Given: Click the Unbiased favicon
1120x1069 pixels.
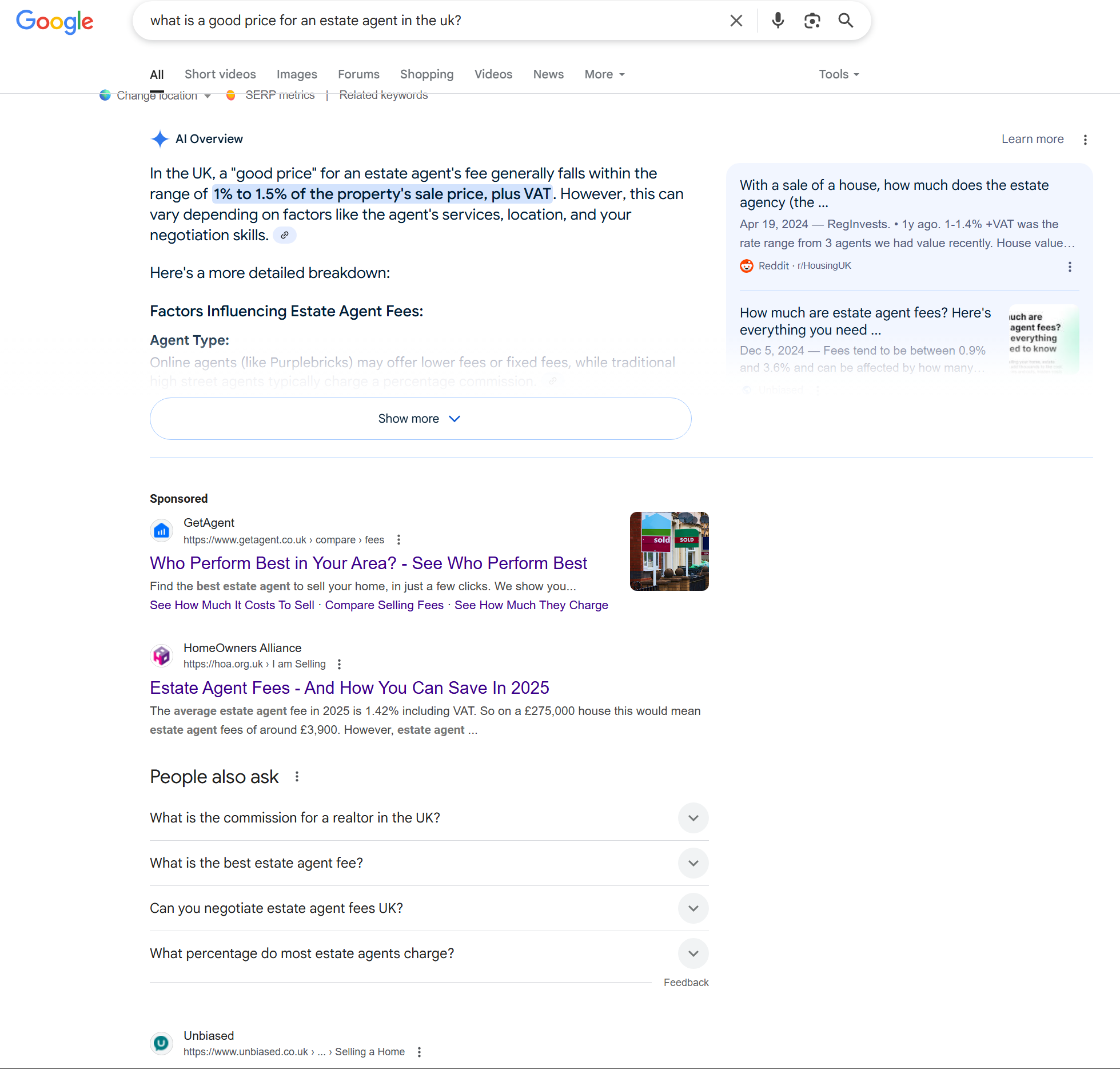Looking at the screenshot, I should tap(162, 1043).
